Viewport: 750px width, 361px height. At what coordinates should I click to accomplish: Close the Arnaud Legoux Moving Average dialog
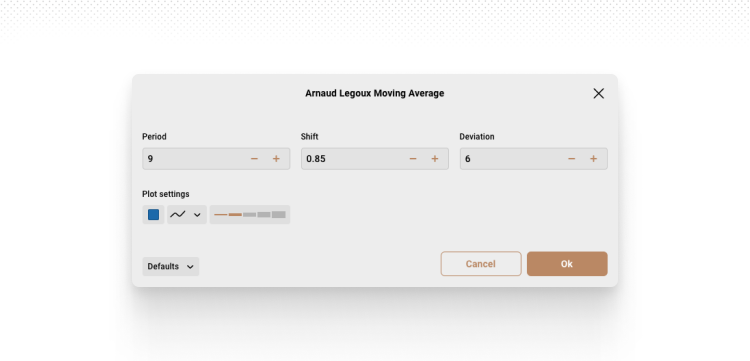[598, 93]
